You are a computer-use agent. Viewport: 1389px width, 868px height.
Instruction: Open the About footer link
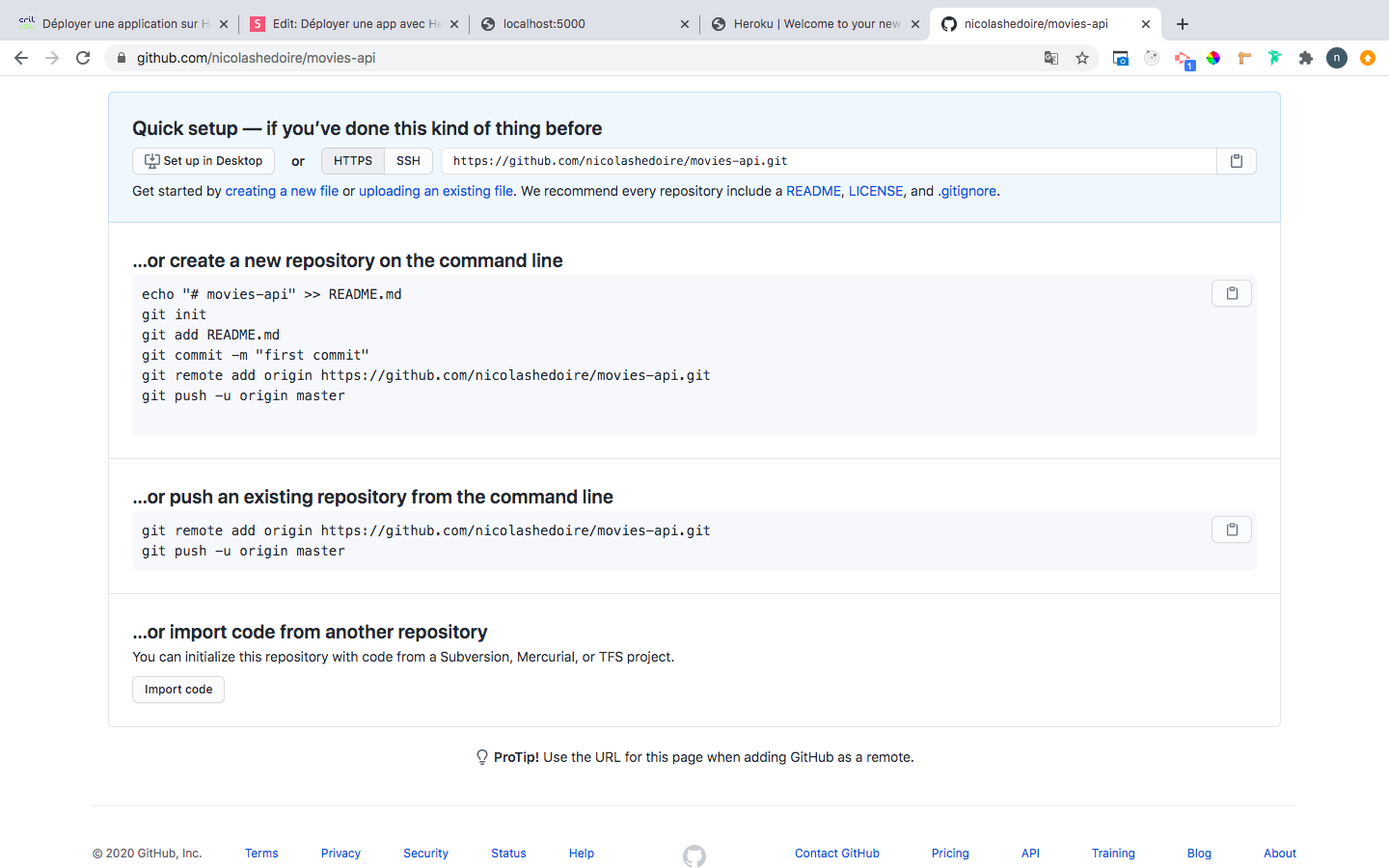1280,854
